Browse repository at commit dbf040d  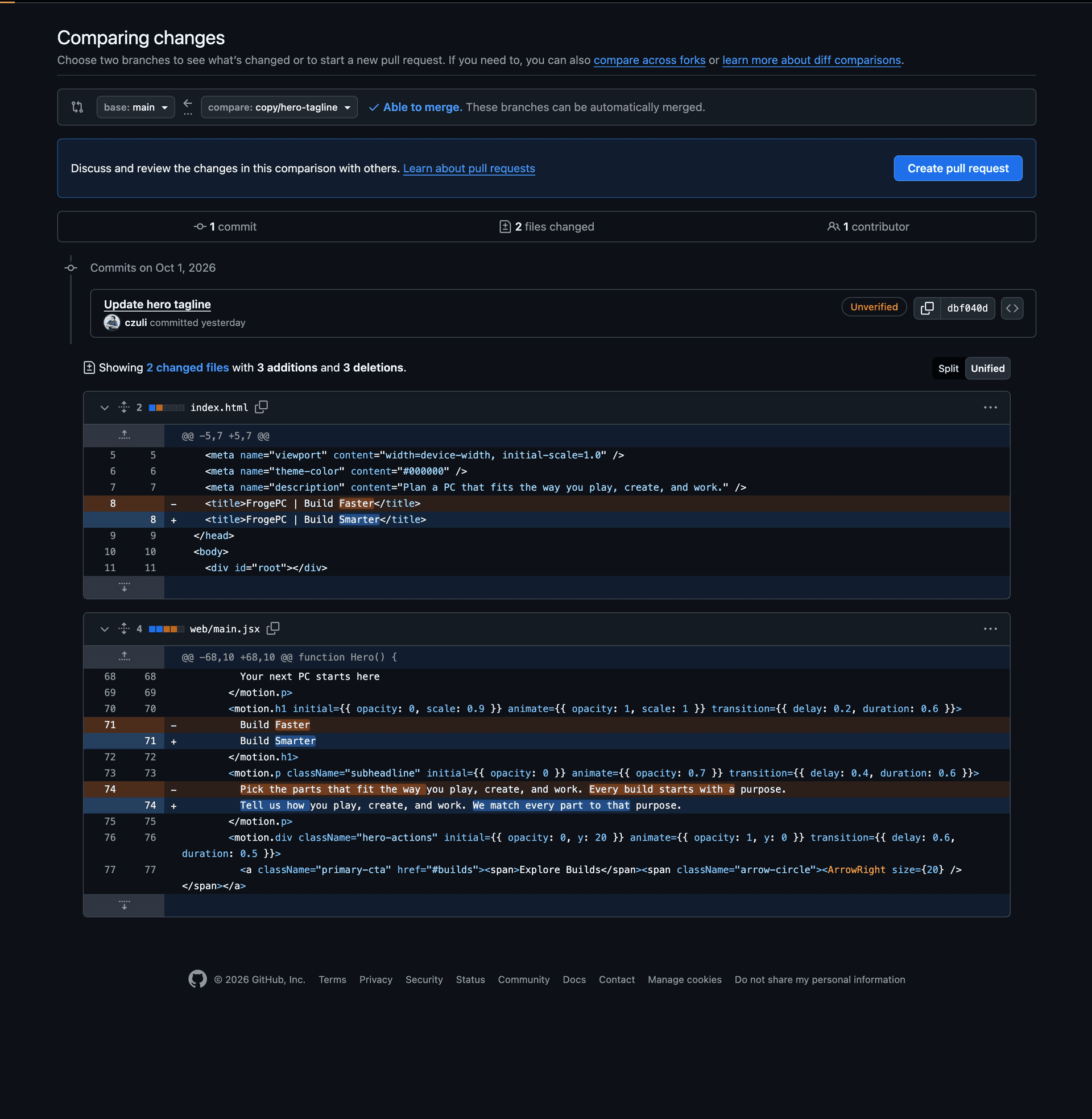click(x=1012, y=308)
